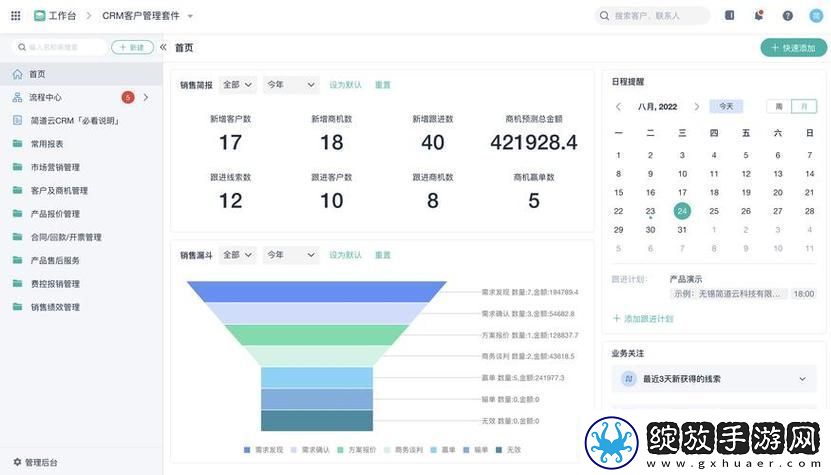
Task: Click the folder icon for 产品报价管理
Action: point(17,214)
